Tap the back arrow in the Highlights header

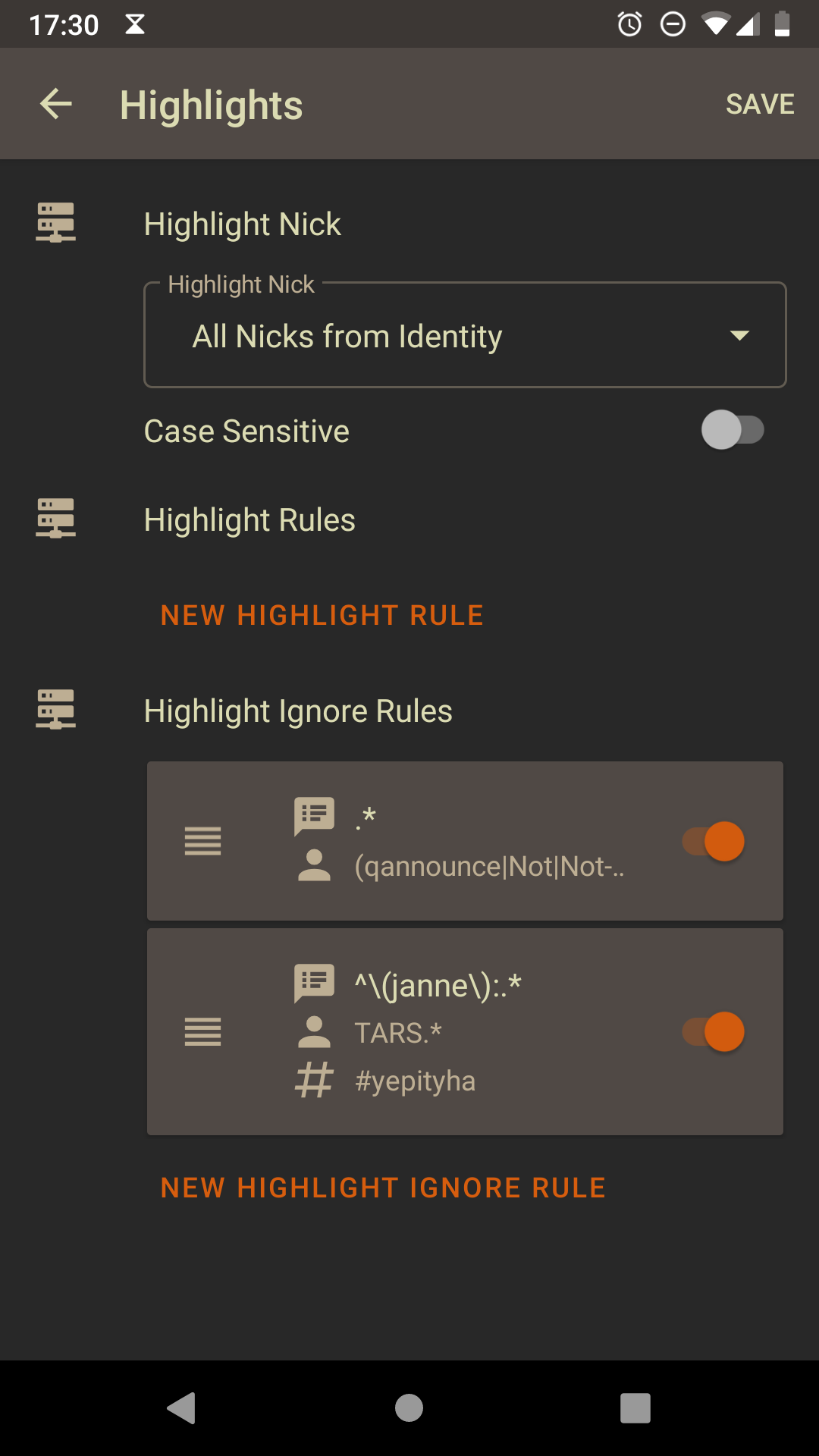56,104
